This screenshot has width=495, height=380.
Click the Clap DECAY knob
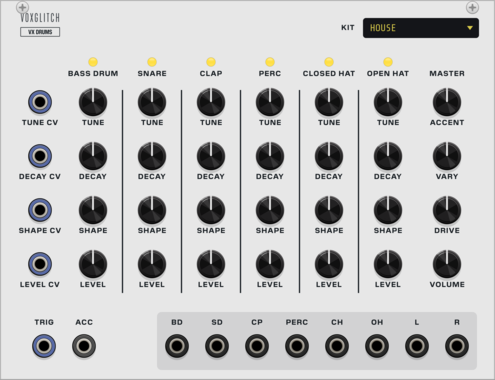point(211,156)
